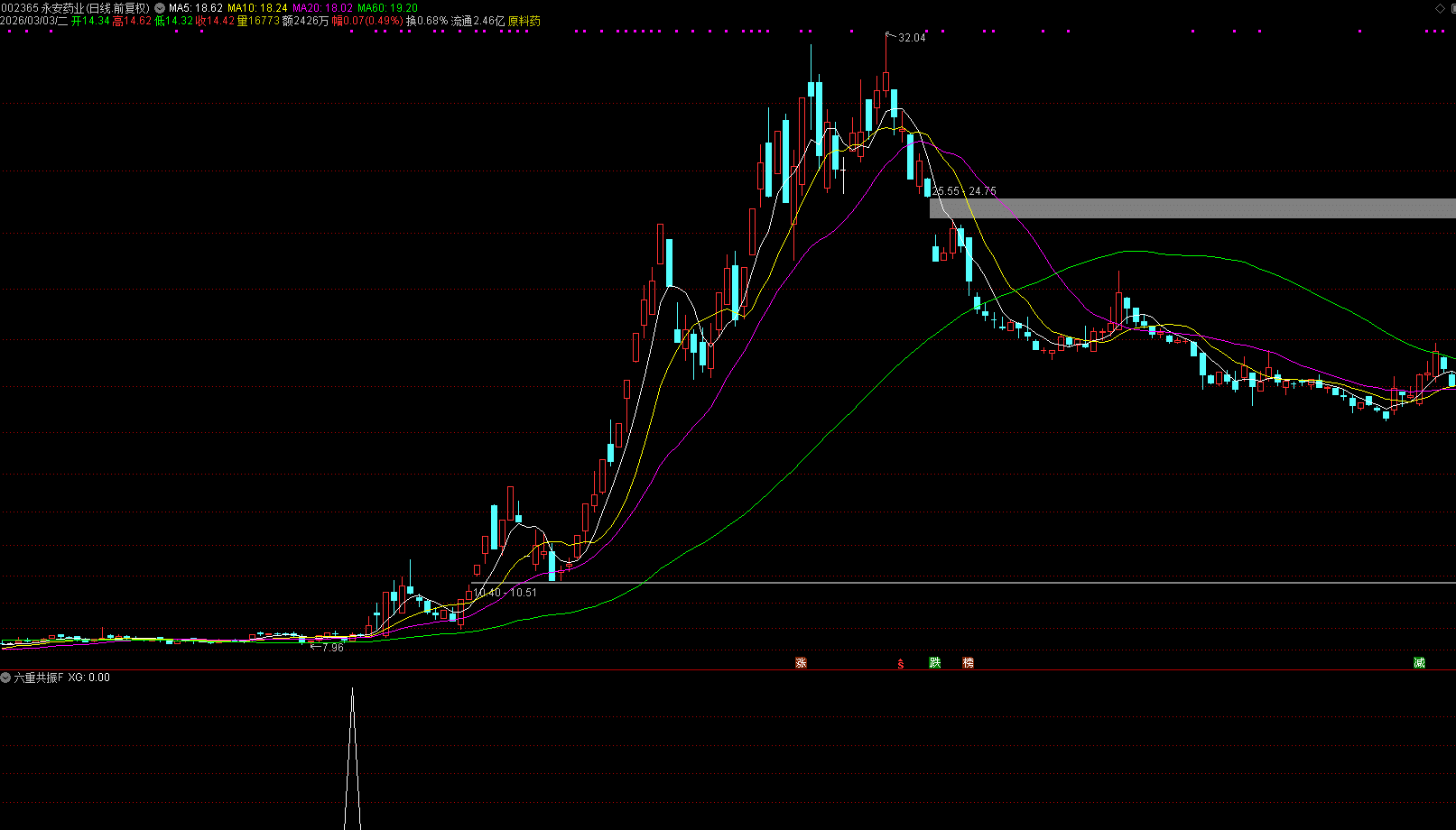This screenshot has width=1456, height=830.
Task: Click the 7.96 low price arrow label
Action: (x=329, y=648)
